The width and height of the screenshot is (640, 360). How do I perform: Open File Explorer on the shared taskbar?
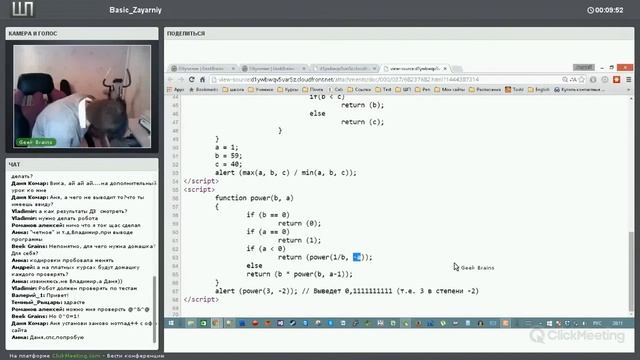191,323
